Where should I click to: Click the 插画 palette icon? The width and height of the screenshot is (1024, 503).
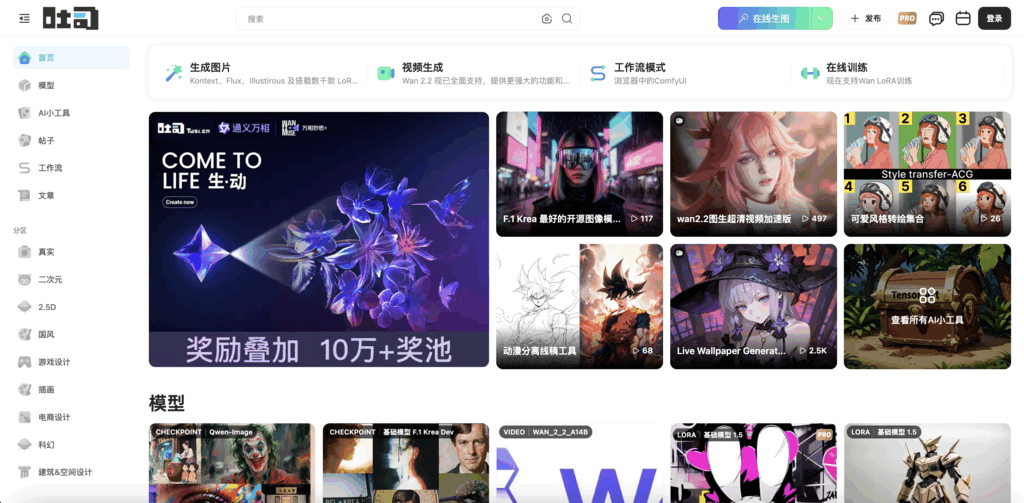click(x=25, y=389)
